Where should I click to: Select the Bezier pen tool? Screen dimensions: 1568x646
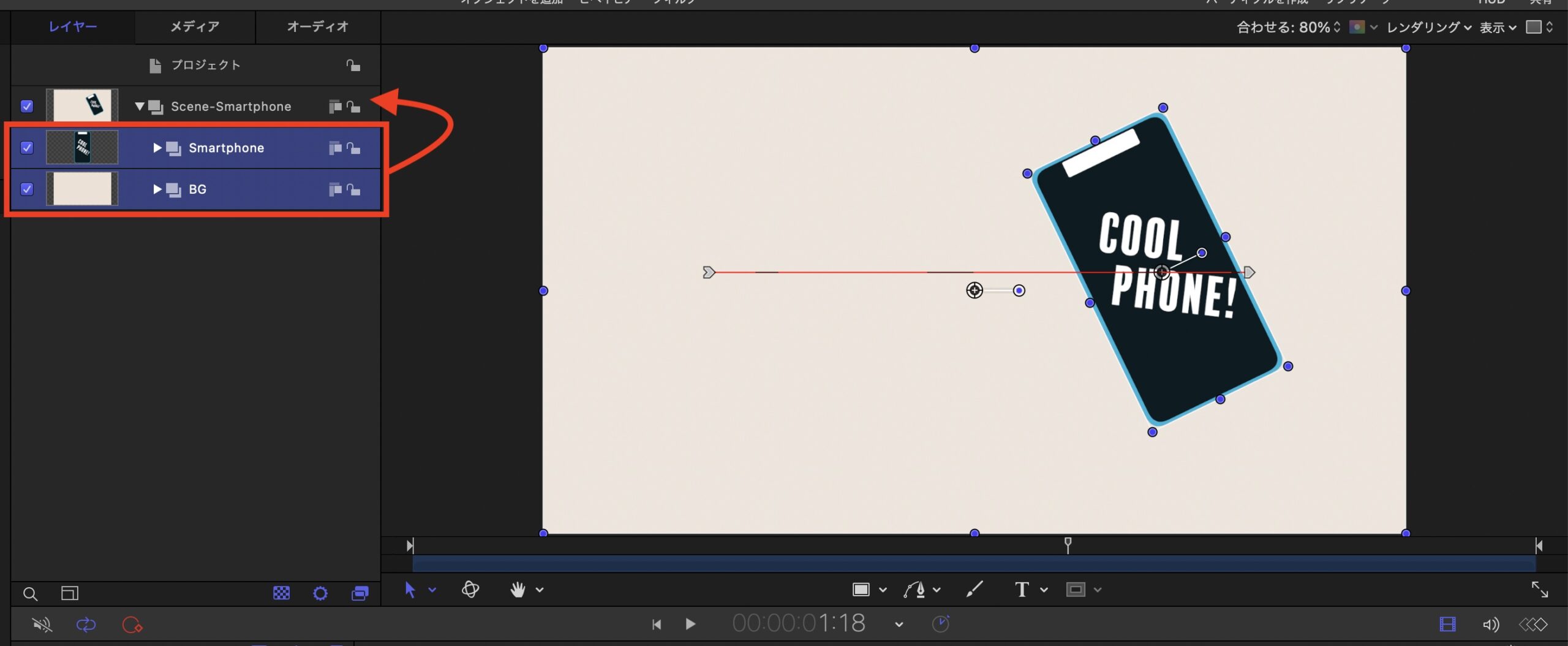[914, 590]
